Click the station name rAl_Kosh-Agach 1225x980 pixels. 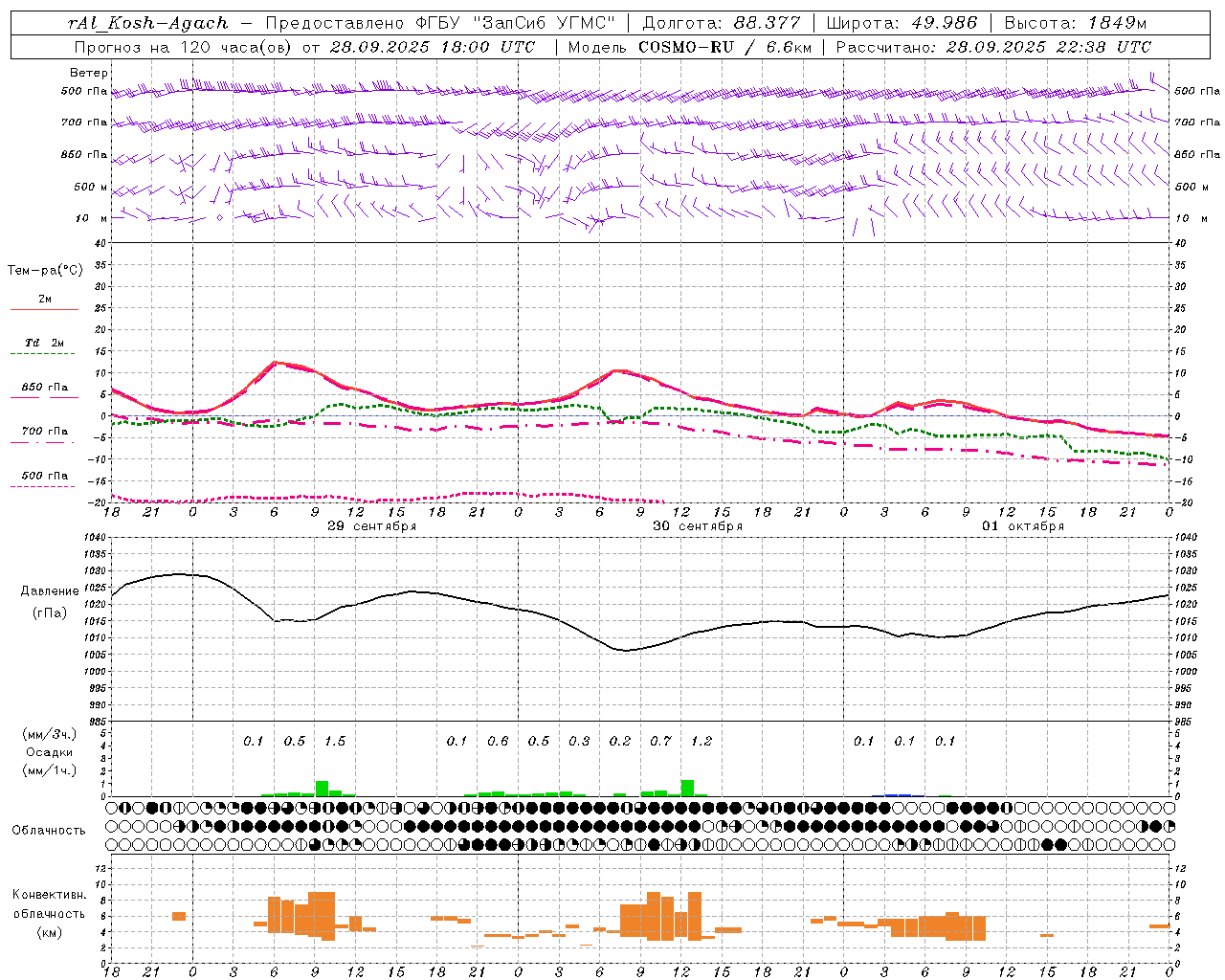tap(148, 23)
